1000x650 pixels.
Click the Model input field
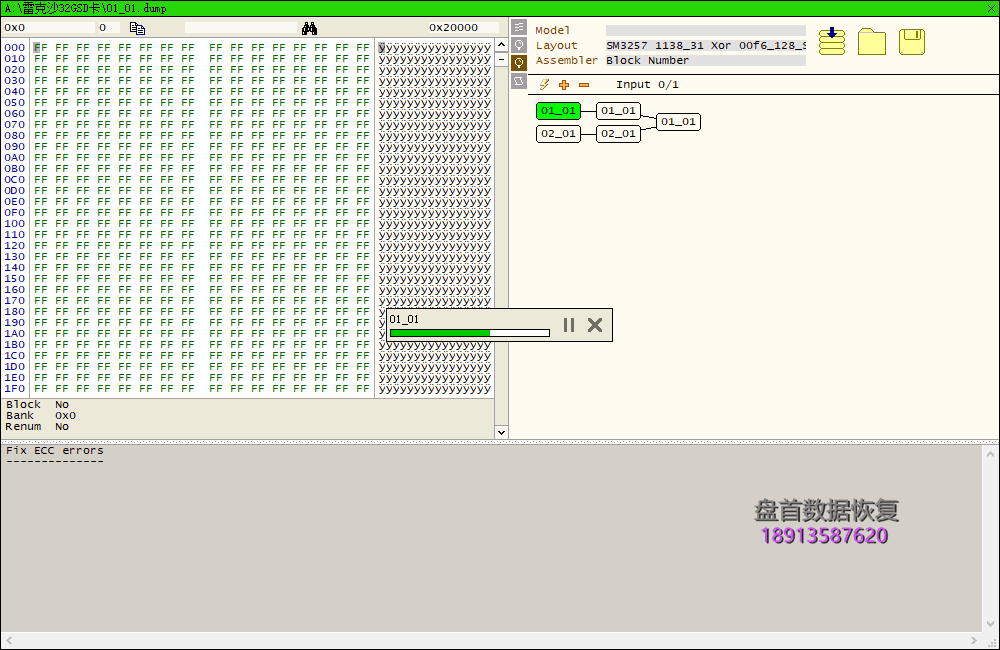[x=705, y=30]
